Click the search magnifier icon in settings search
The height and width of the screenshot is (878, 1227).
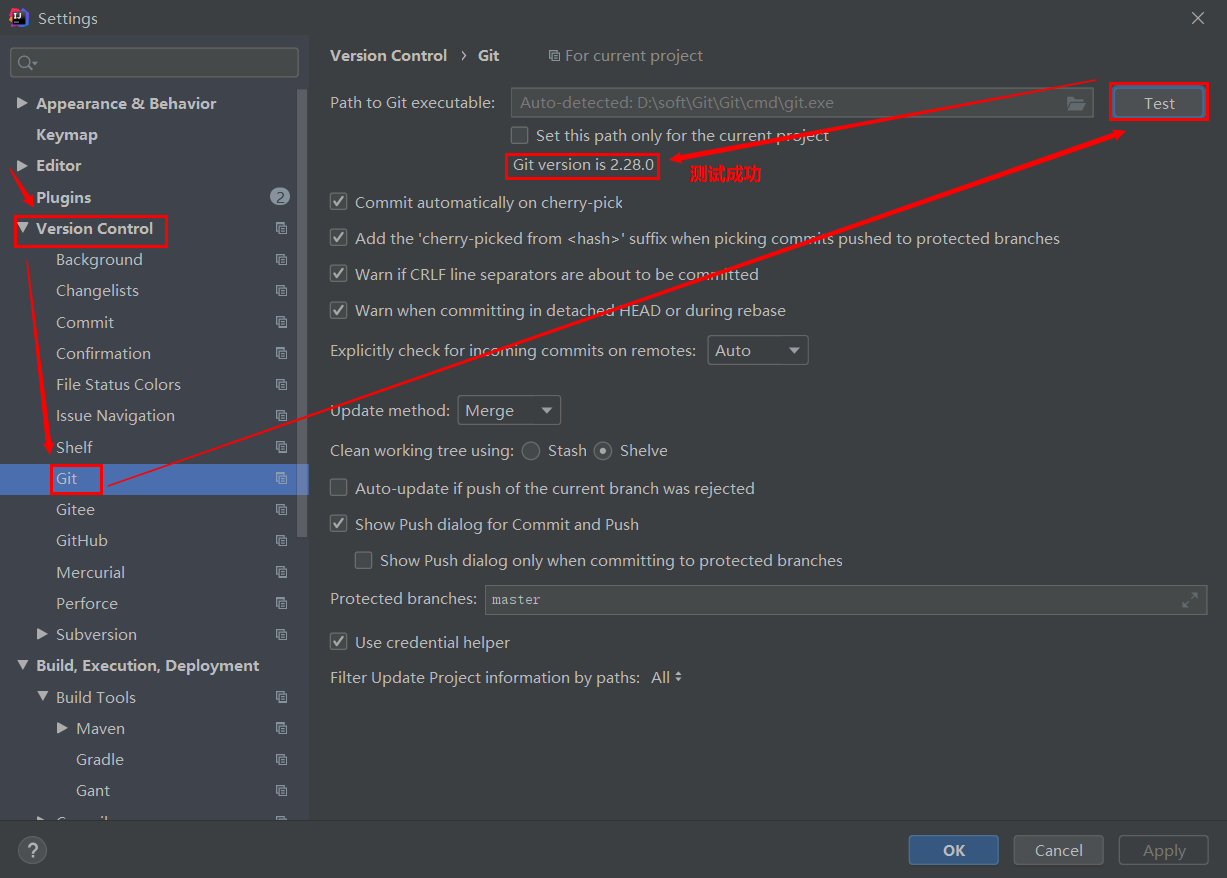[25, 63]
